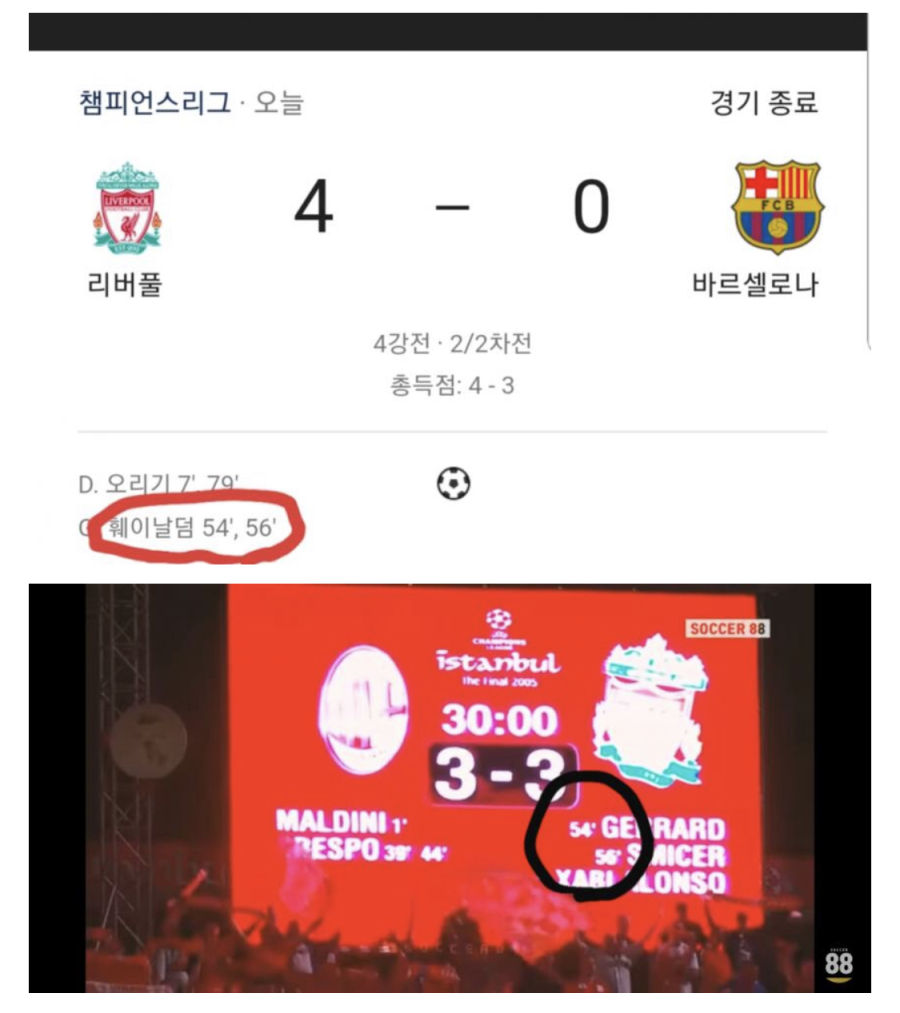Click the dark header bar at top
The width and height of the screenshot is (900, 1013).
[x=448, y=32]
